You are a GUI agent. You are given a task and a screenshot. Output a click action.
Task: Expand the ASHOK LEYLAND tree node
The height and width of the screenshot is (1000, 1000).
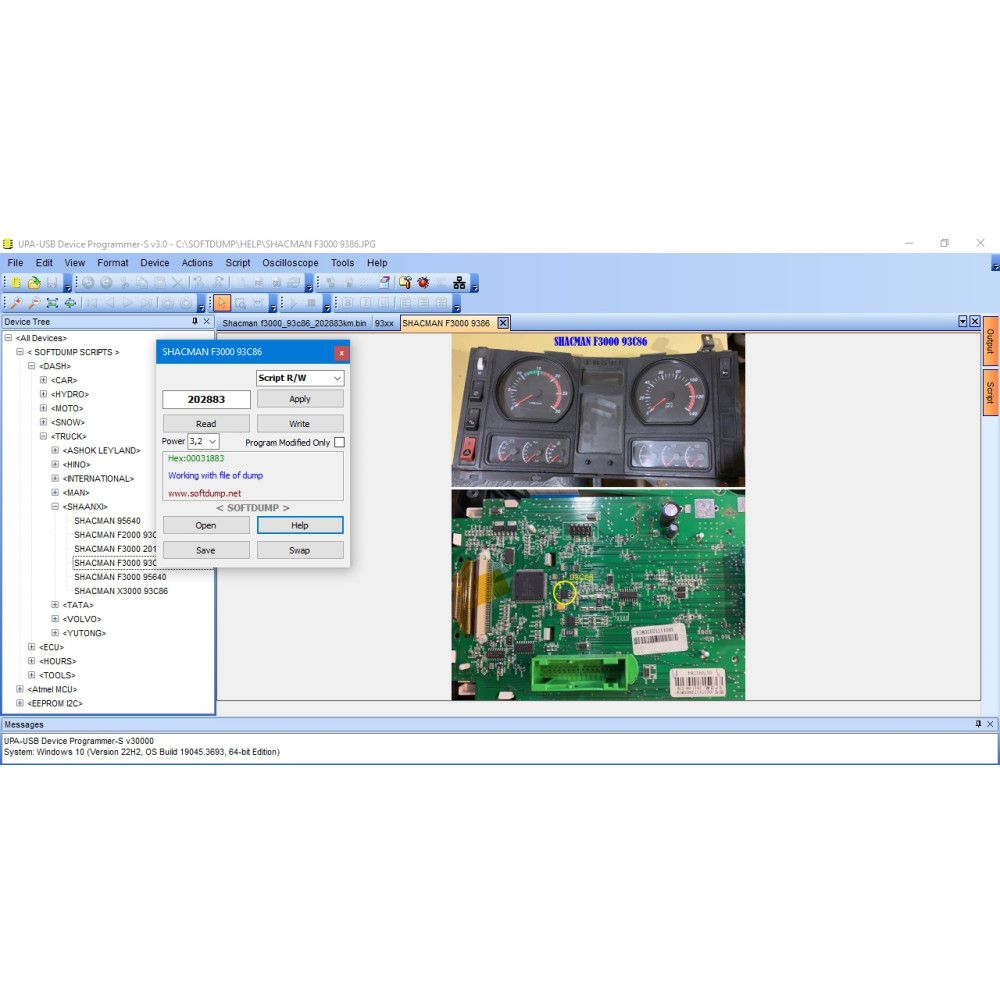coord(55,450)
